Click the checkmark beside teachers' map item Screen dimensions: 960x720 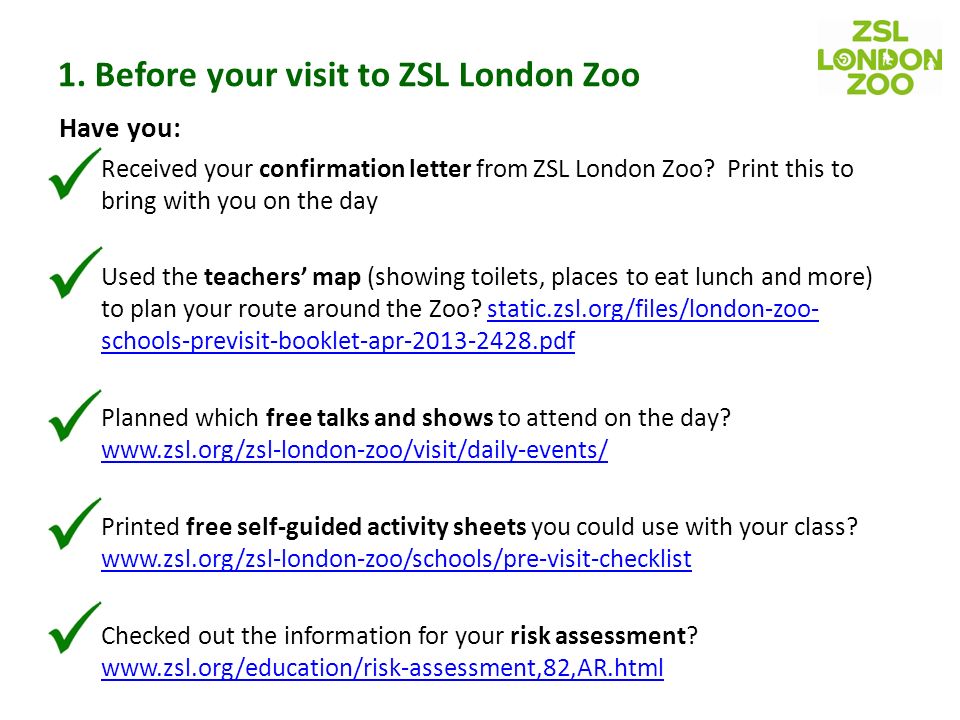coord(75,272)
